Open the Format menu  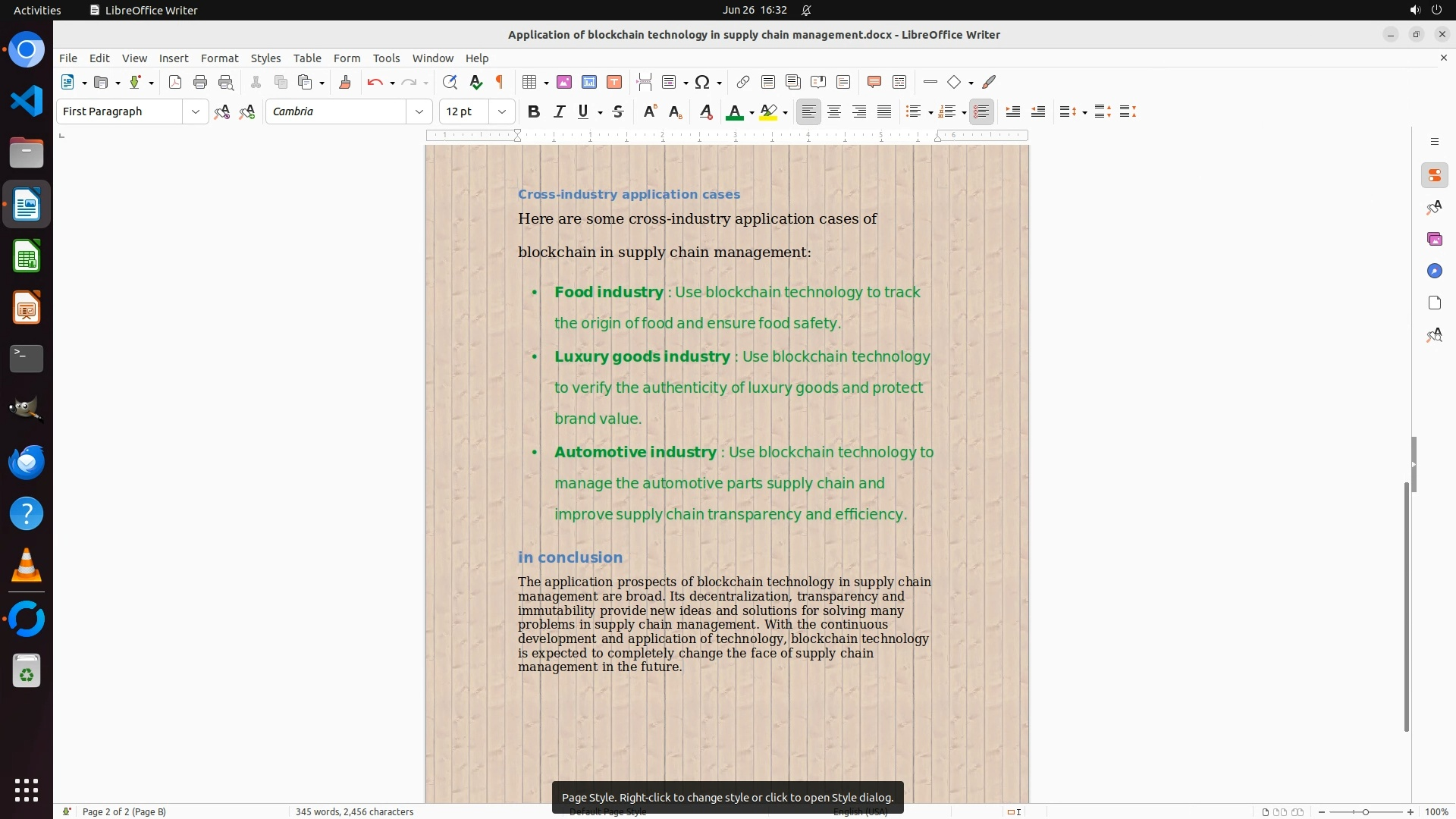coord(219,58)
